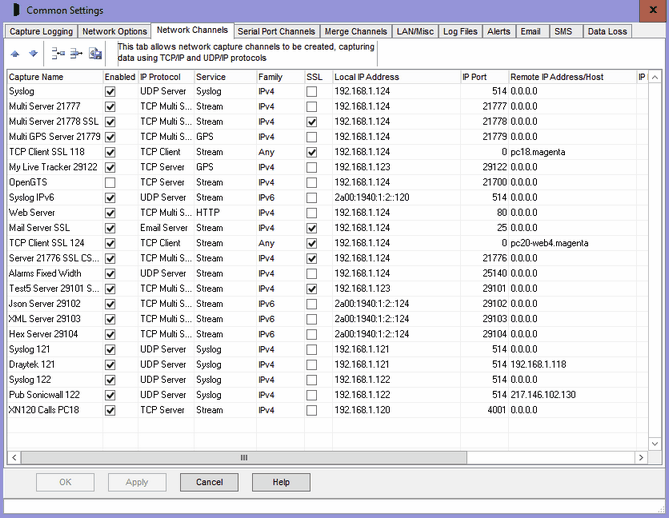Enable the OpenGTS channel checkbox

[x=111, y=182]
